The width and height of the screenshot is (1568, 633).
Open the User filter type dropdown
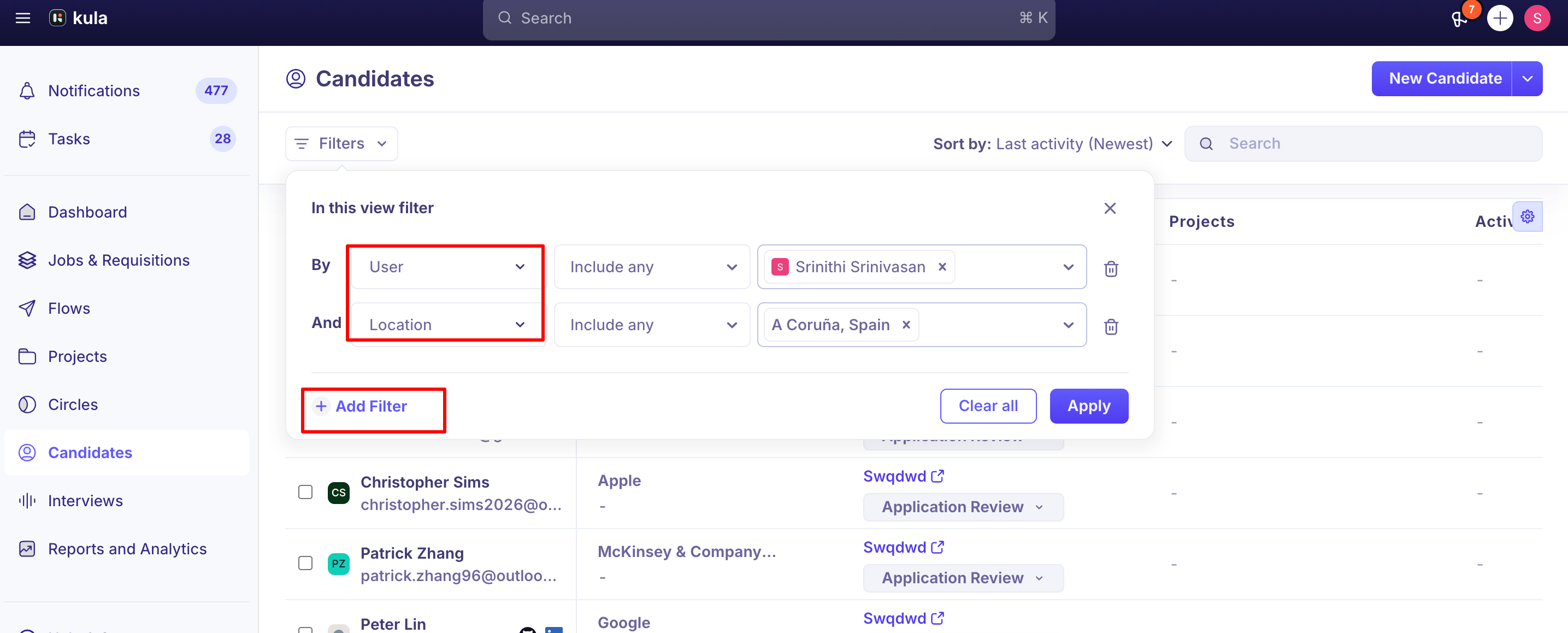[x=449, y=267]
